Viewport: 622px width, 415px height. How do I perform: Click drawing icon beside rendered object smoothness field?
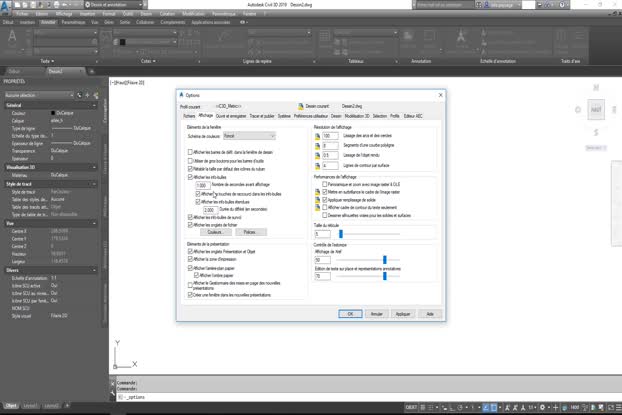pyautogui.click(x=317, y=156)
